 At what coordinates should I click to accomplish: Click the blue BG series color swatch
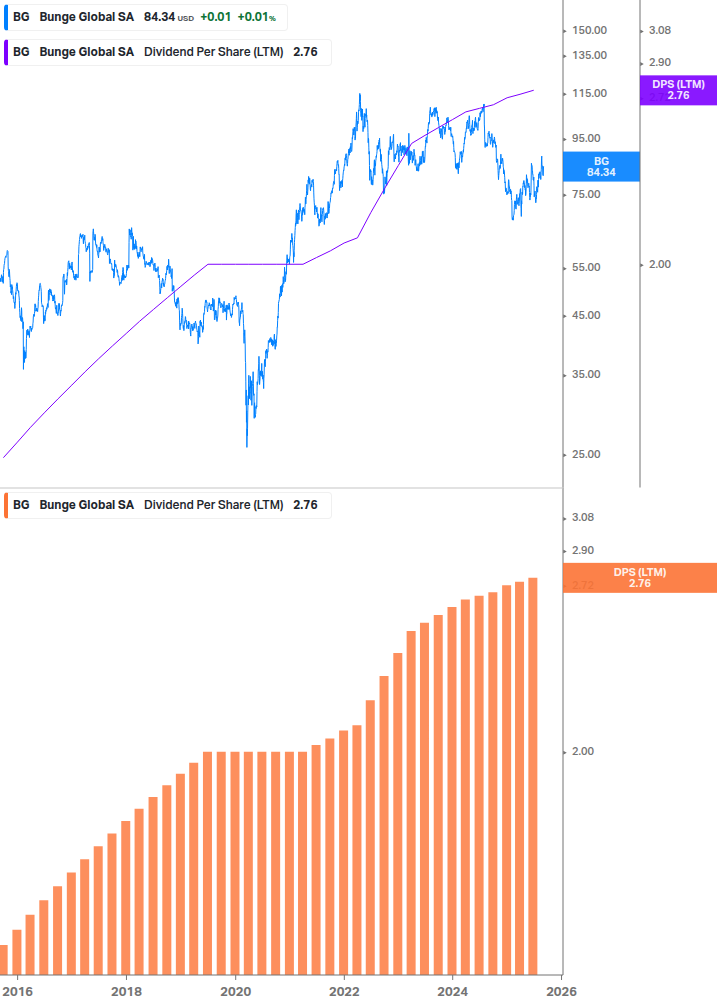point(7,17)
